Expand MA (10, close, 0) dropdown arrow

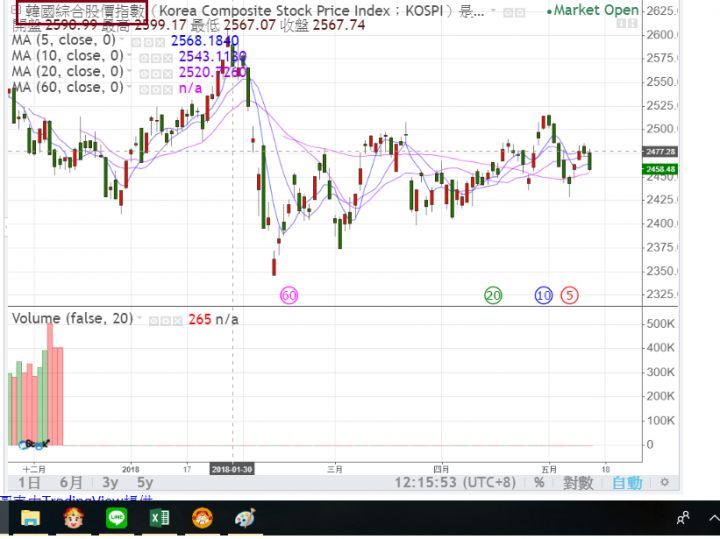pyautogui.click(x=129, y=56)
